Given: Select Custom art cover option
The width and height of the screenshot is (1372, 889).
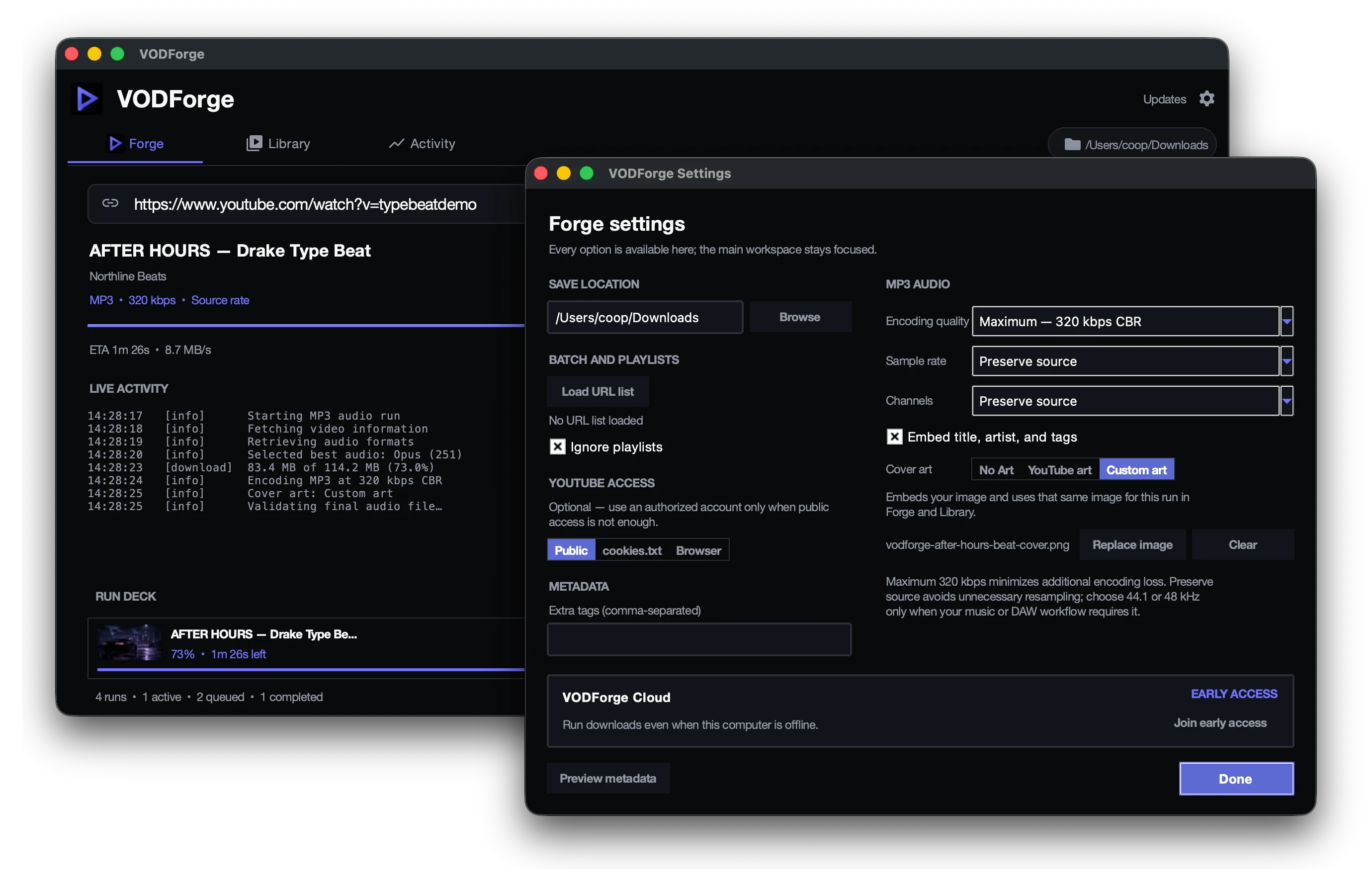Looking at the screenshot, I should point(1136,469).
